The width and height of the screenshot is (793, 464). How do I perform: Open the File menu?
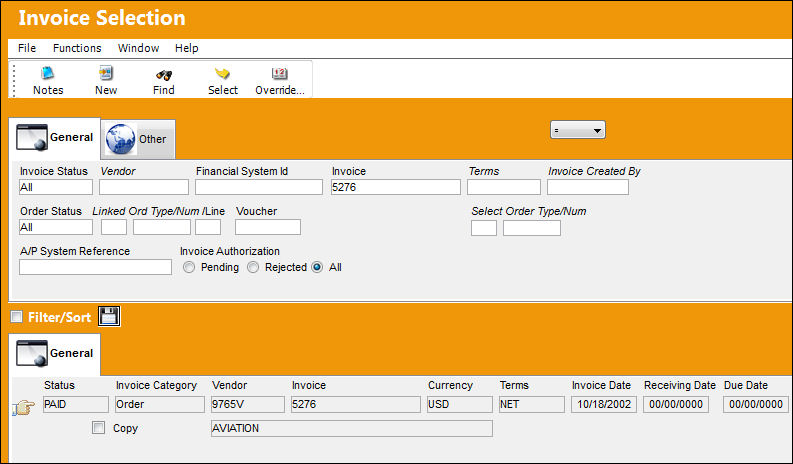pyautogui.click(x=27, y=48)
